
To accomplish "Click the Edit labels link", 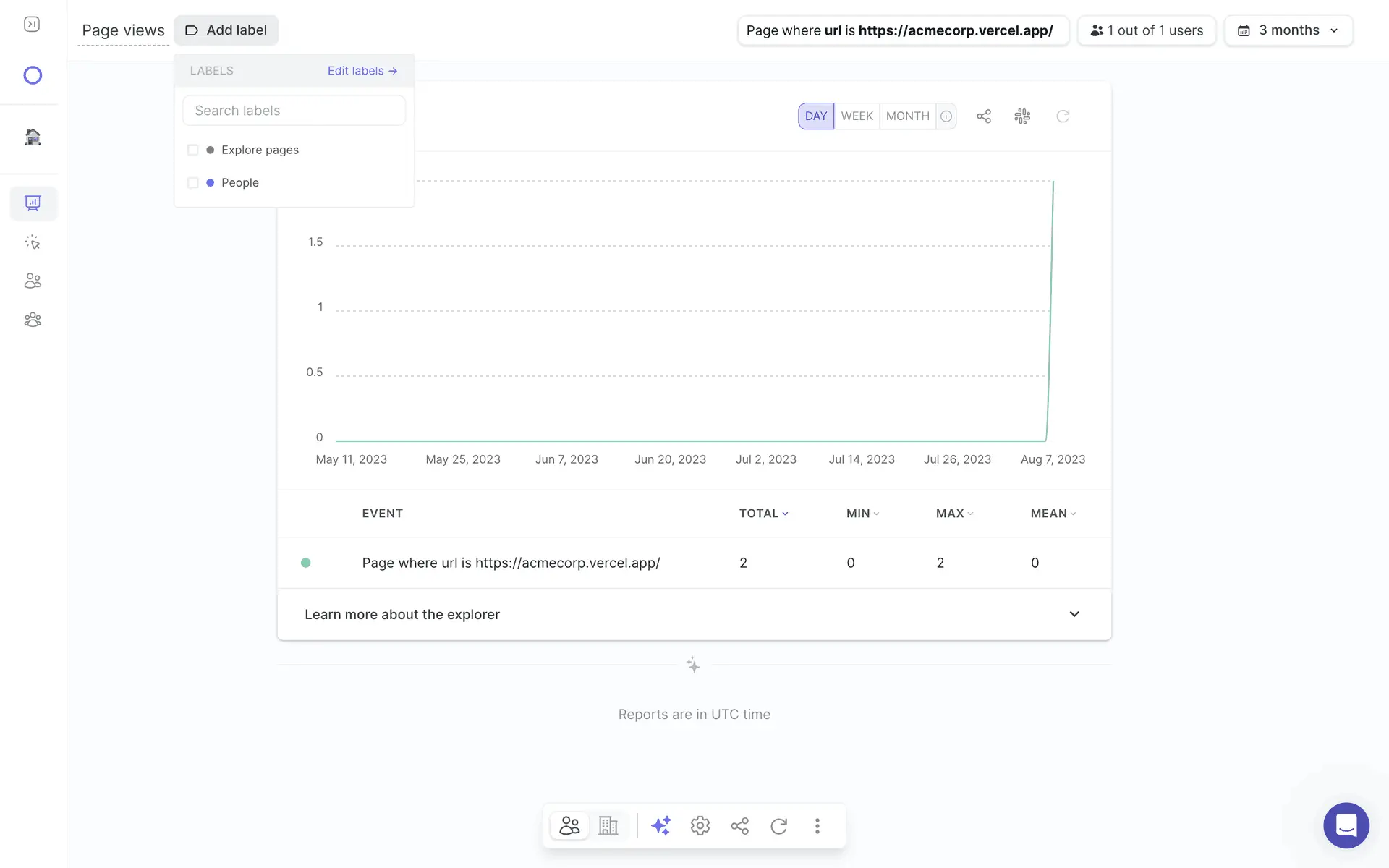I will (x=362, y=71).
